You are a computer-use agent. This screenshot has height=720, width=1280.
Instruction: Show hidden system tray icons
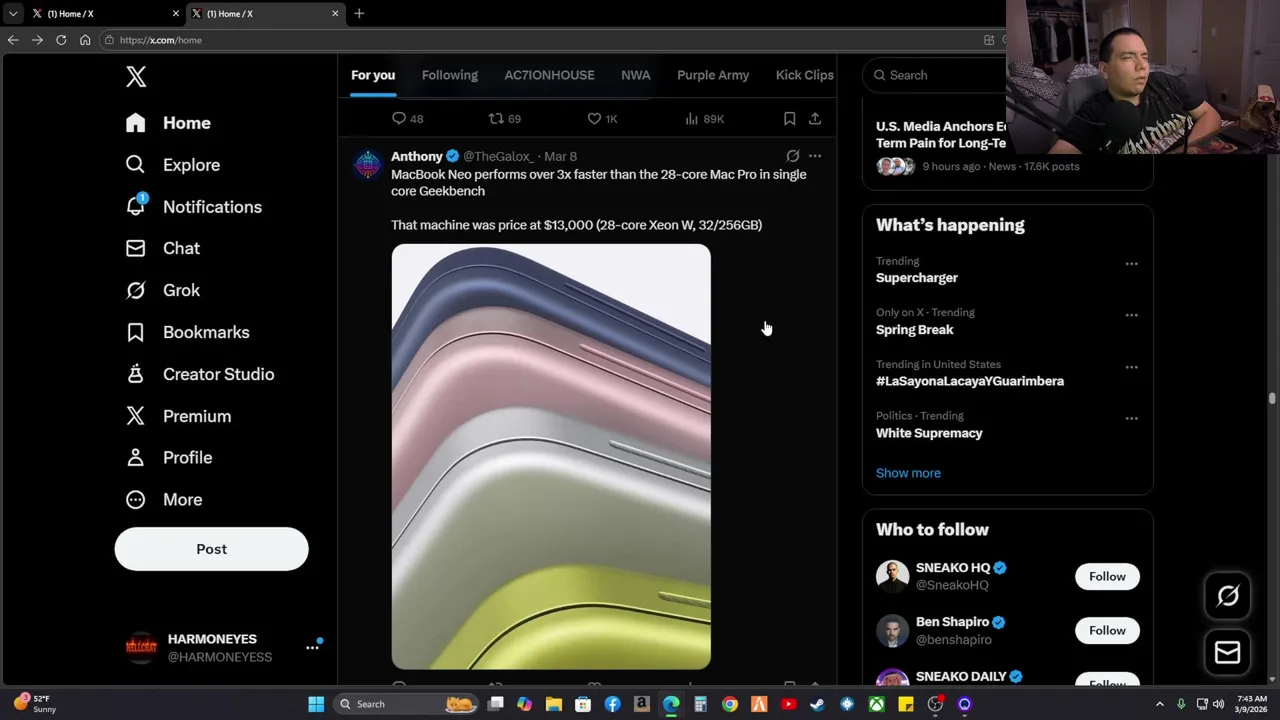pyautogui.click(x=1160, y=704)
